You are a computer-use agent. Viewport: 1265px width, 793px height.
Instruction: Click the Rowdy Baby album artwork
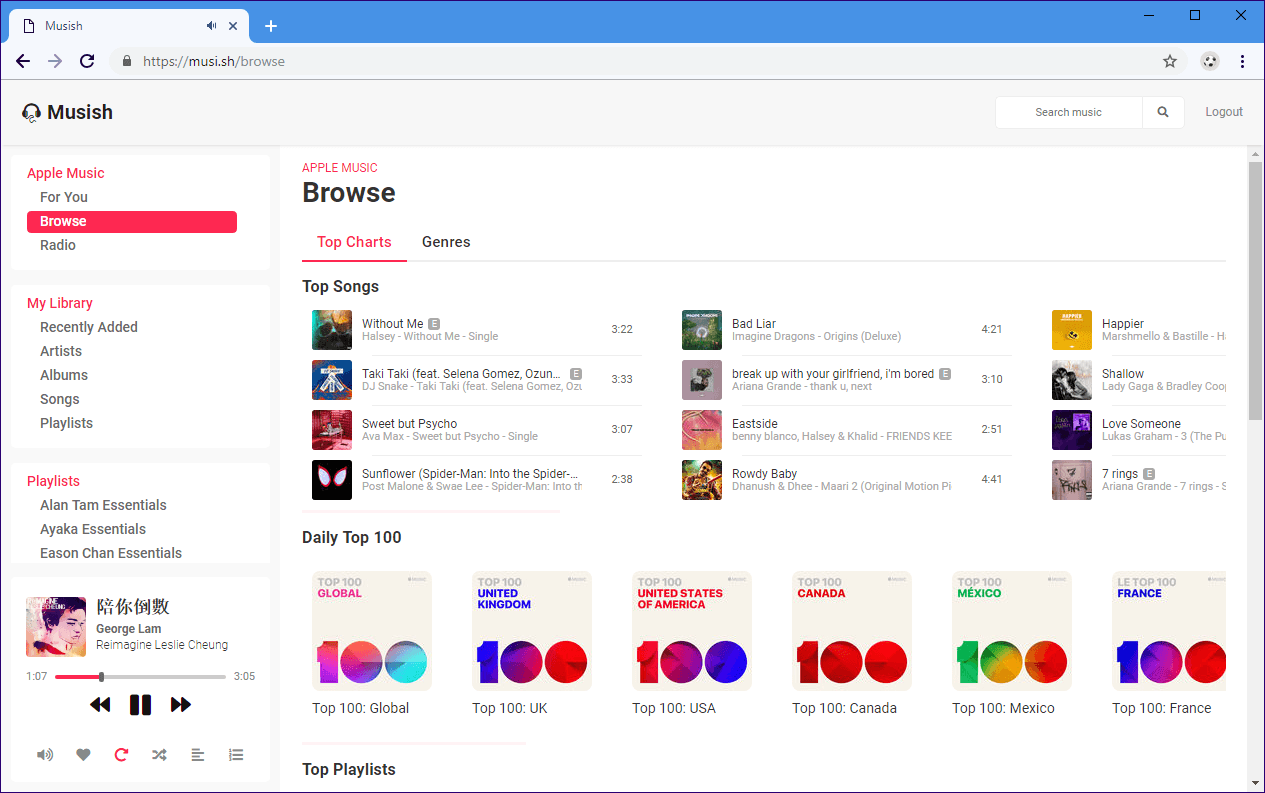[702, 480]
